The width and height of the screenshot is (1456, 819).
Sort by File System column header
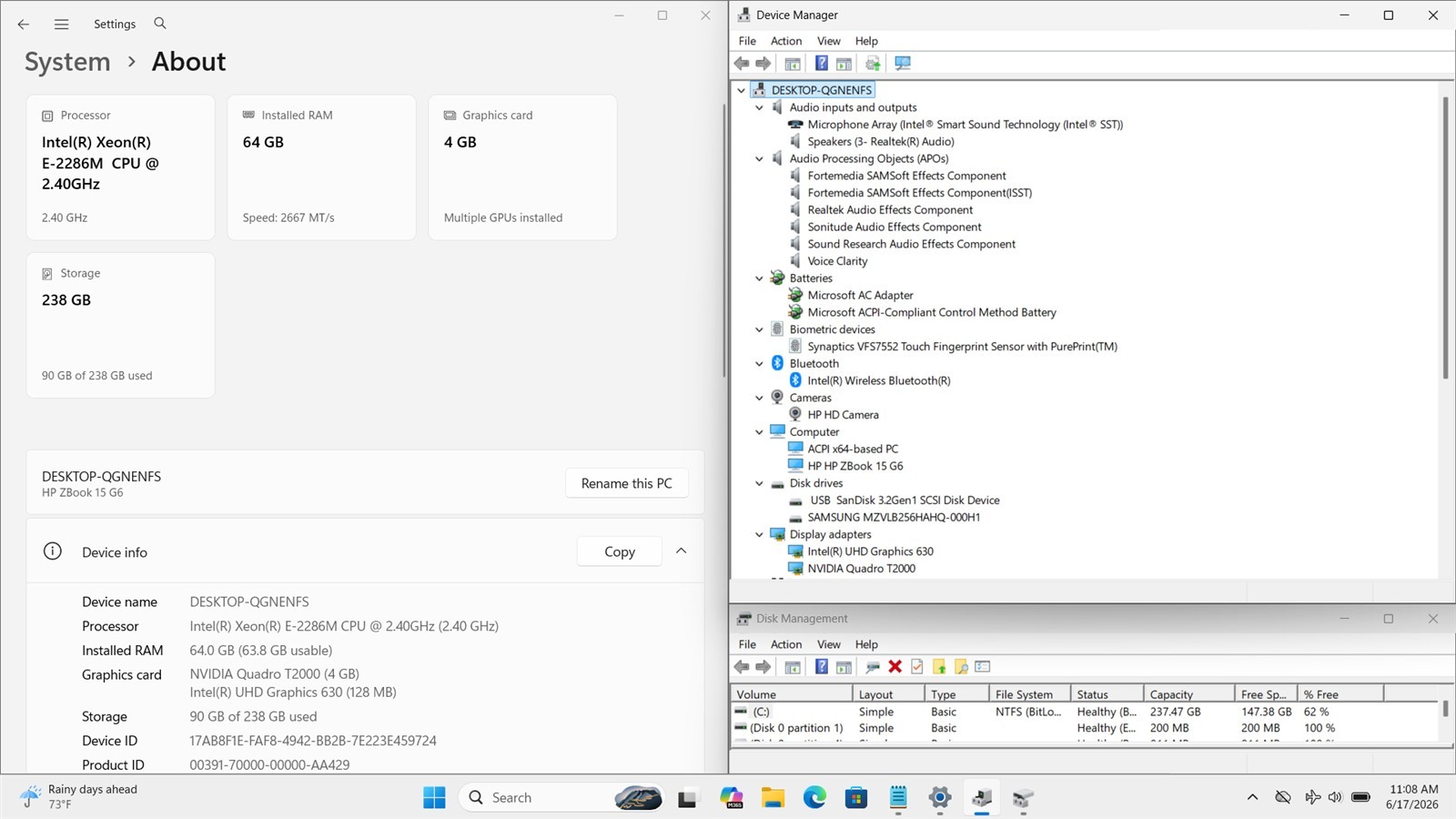(x=1029, y=694)
